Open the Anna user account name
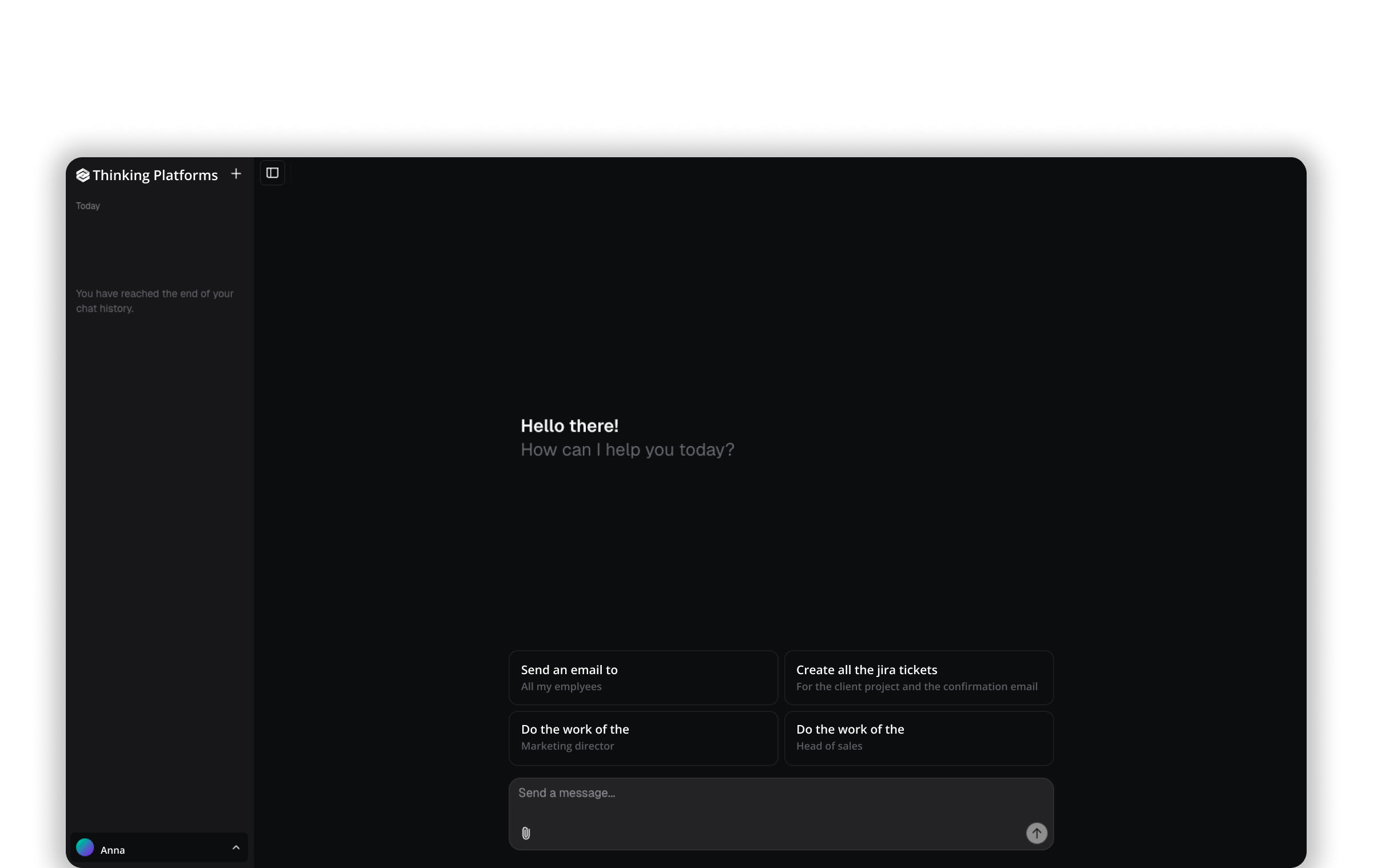This screenshot has height=868, width=1373. 113,850
